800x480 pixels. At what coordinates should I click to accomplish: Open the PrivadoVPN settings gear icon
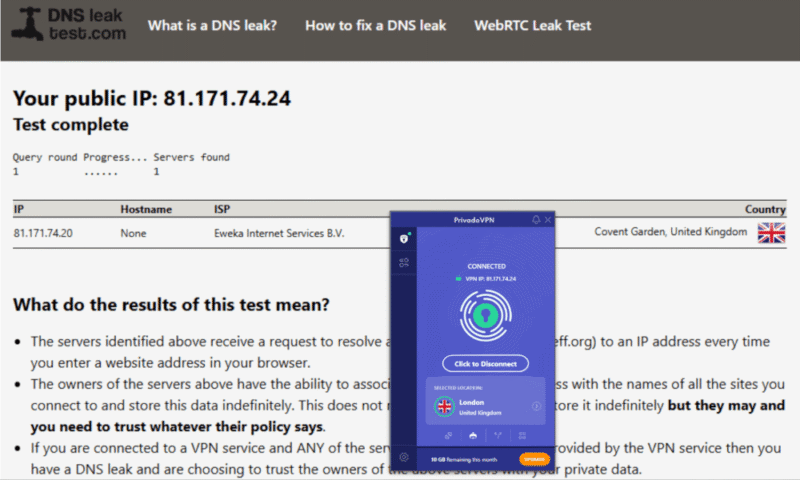404,457
